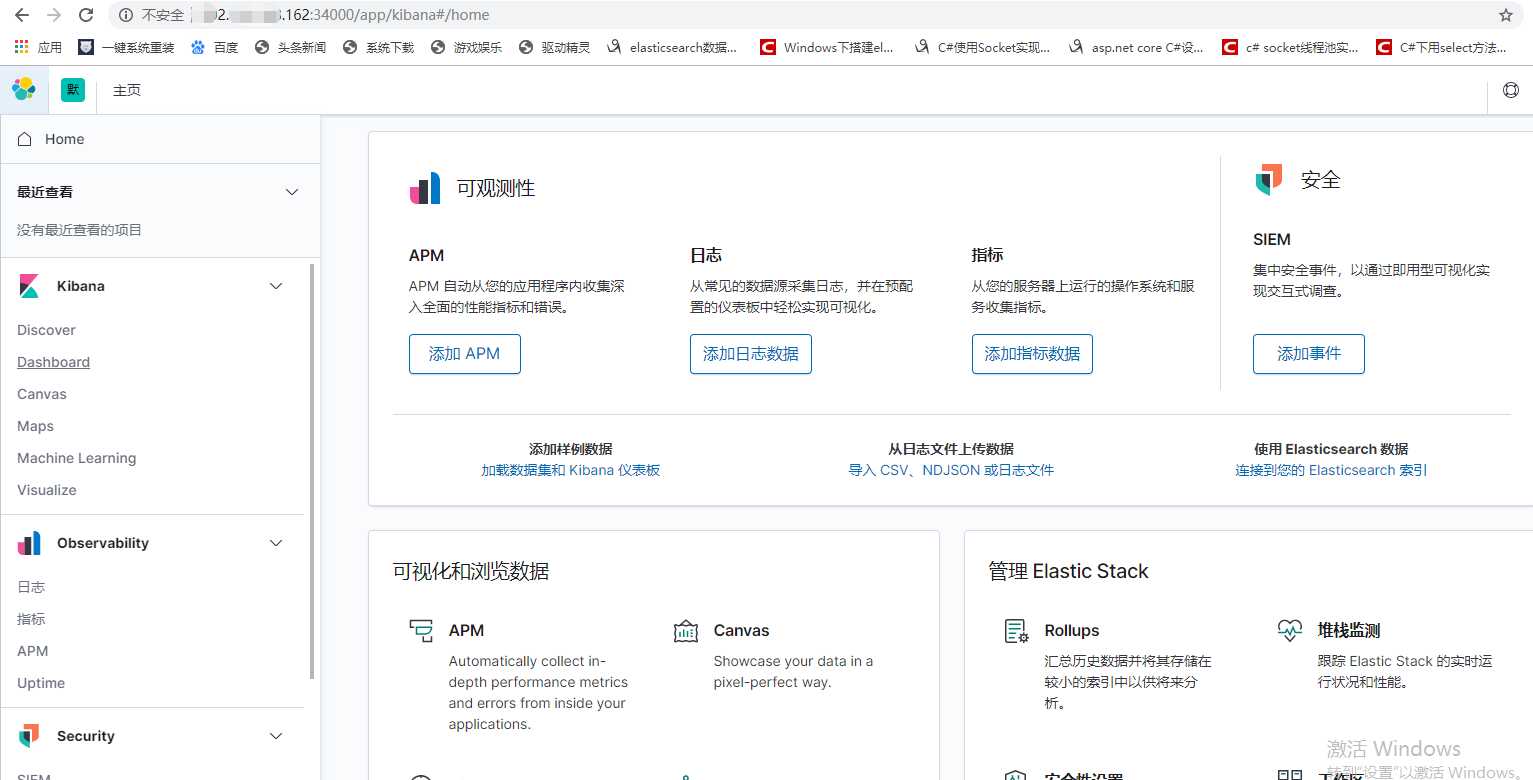The height and width of the screenshot is (780, 1533).
Task: Click the 安全 shield logo
Action: click(x=1269, y=180)
